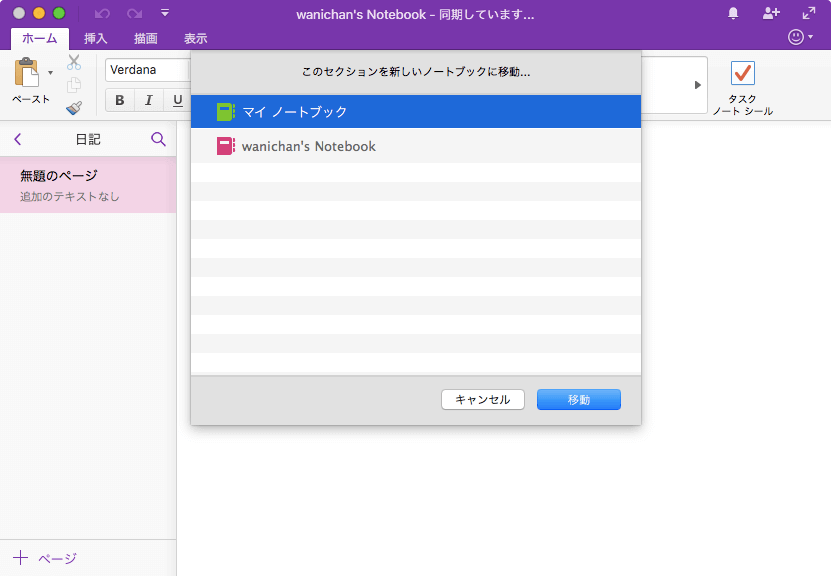
Task: Select wanichan's Notebook in the list
Action: (416, 146)
